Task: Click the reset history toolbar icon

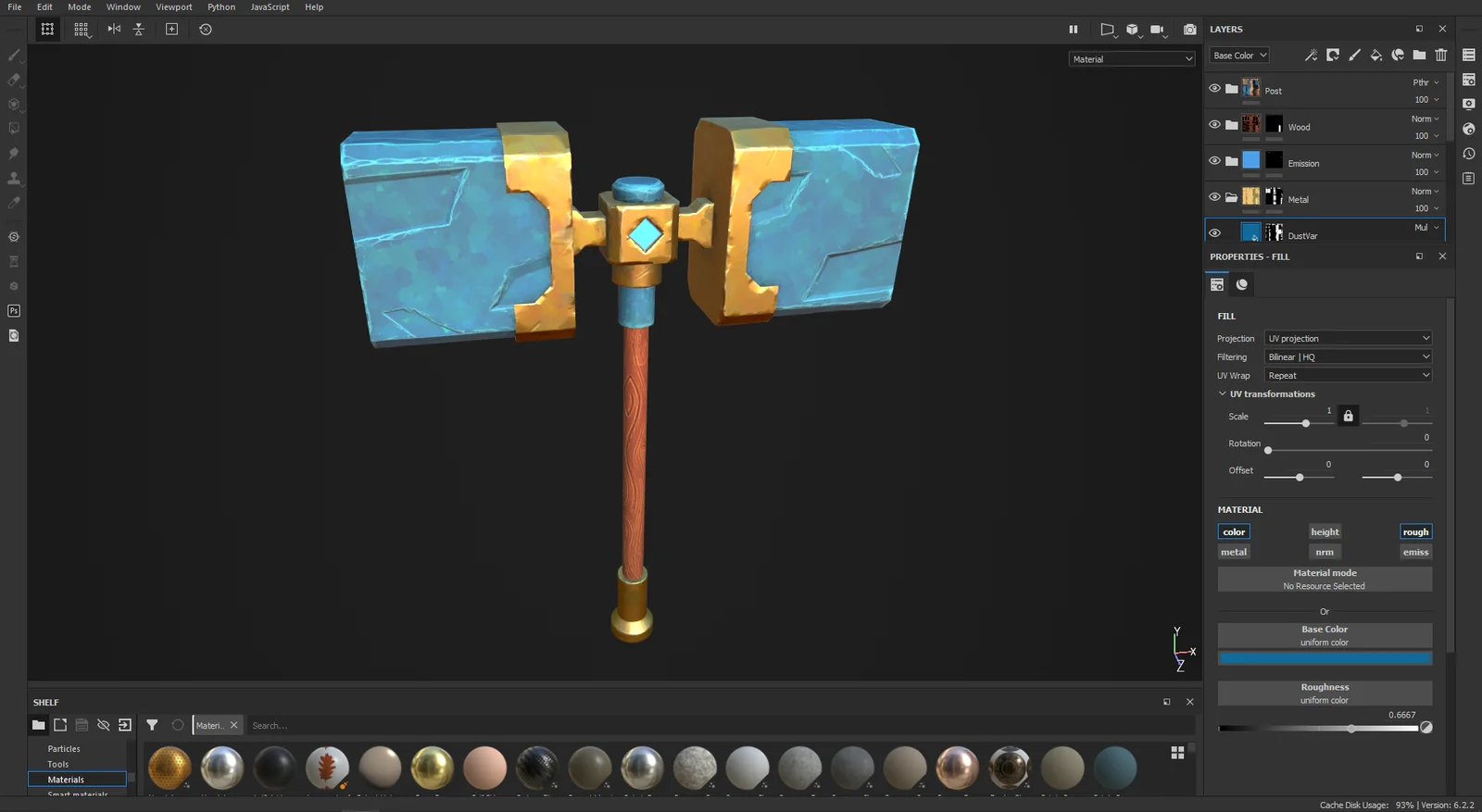Action: pyautogui.click(x=206, y=29)
